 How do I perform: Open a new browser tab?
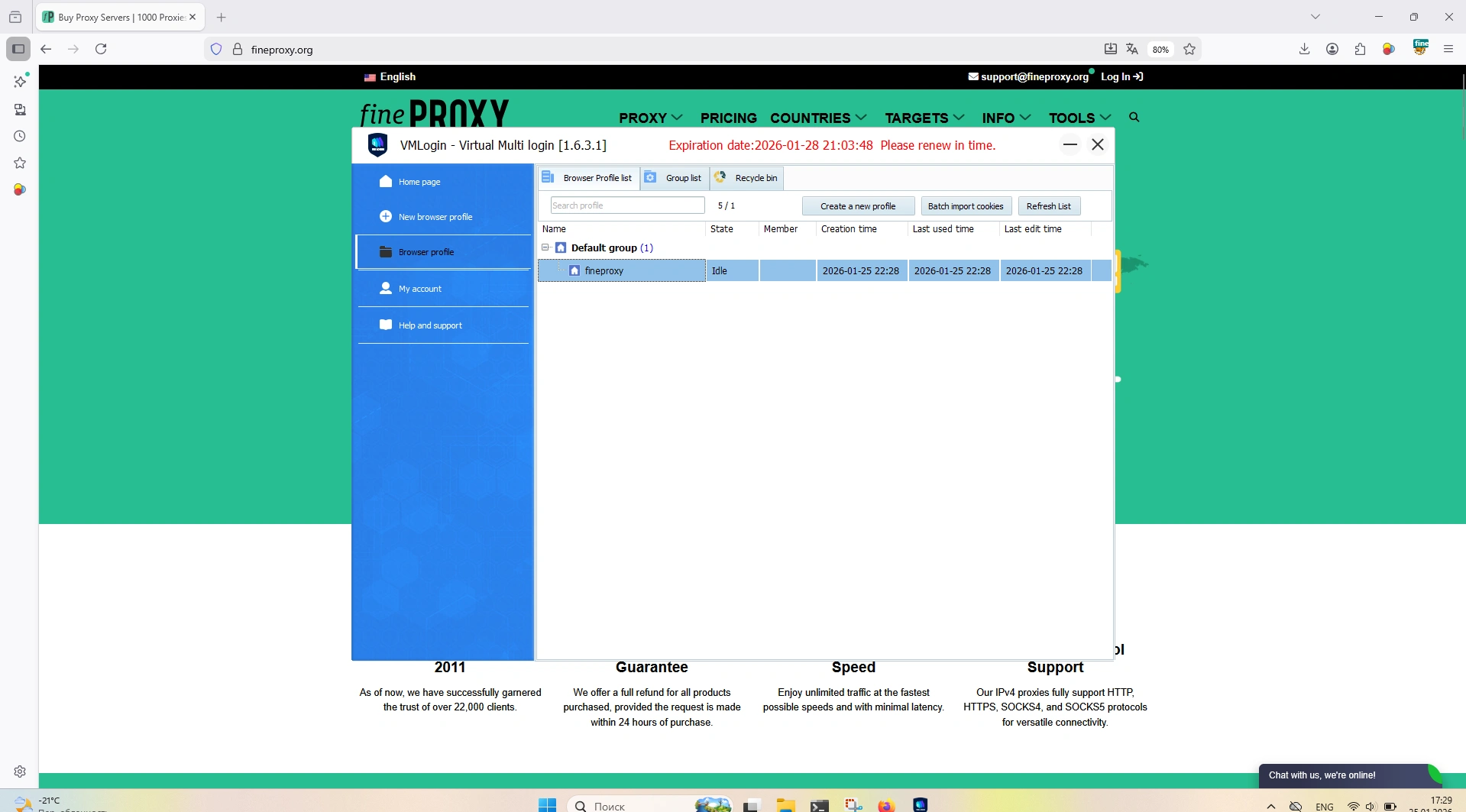tap(222, 17)
